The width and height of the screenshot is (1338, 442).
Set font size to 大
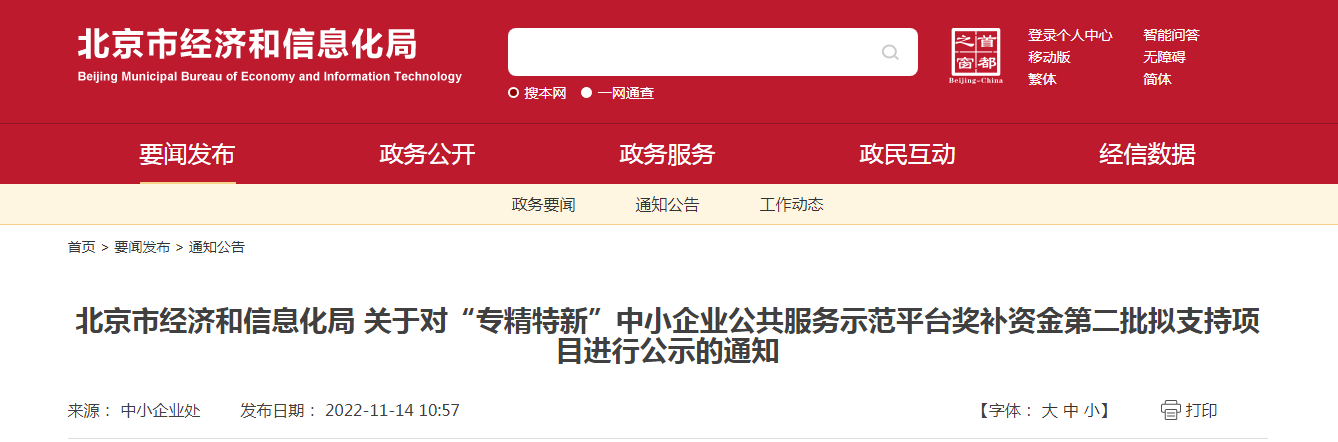[x=1049, y=410]
